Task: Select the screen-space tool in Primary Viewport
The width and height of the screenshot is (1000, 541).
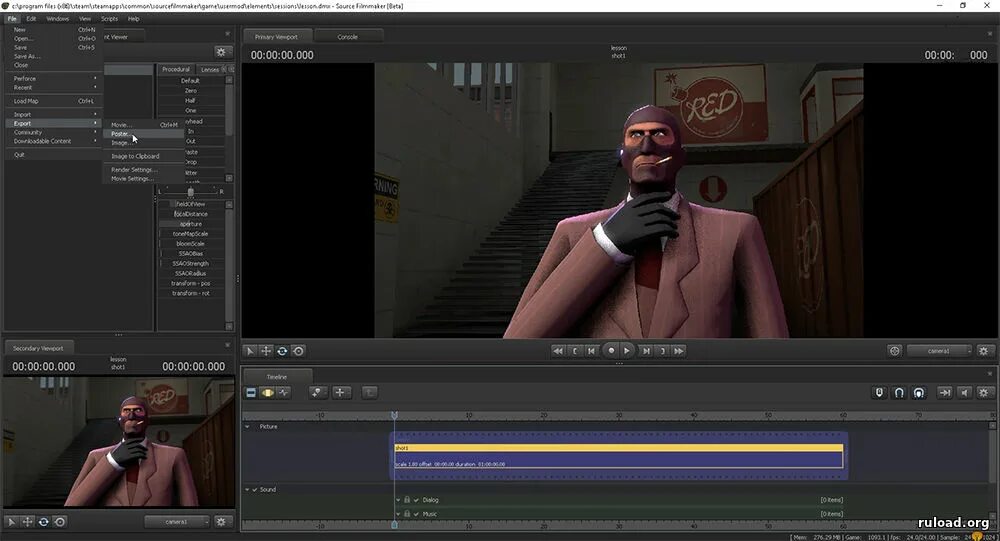Action: (298, 351)
